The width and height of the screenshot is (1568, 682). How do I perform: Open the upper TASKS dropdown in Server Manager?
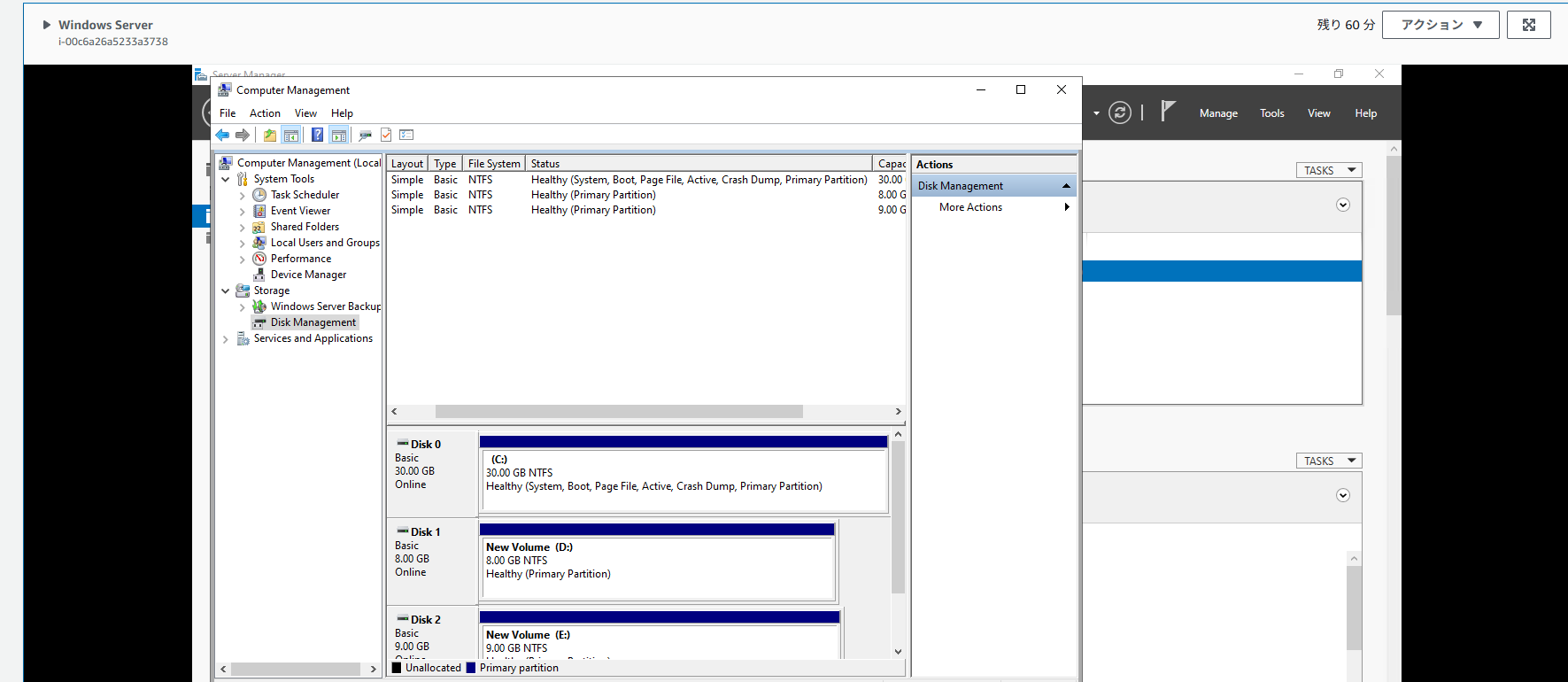[1329, 170]
